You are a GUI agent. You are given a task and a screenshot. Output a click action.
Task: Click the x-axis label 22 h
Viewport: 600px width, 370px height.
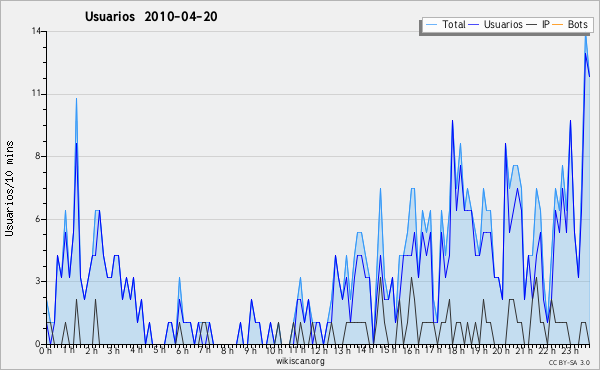[547, 350]
